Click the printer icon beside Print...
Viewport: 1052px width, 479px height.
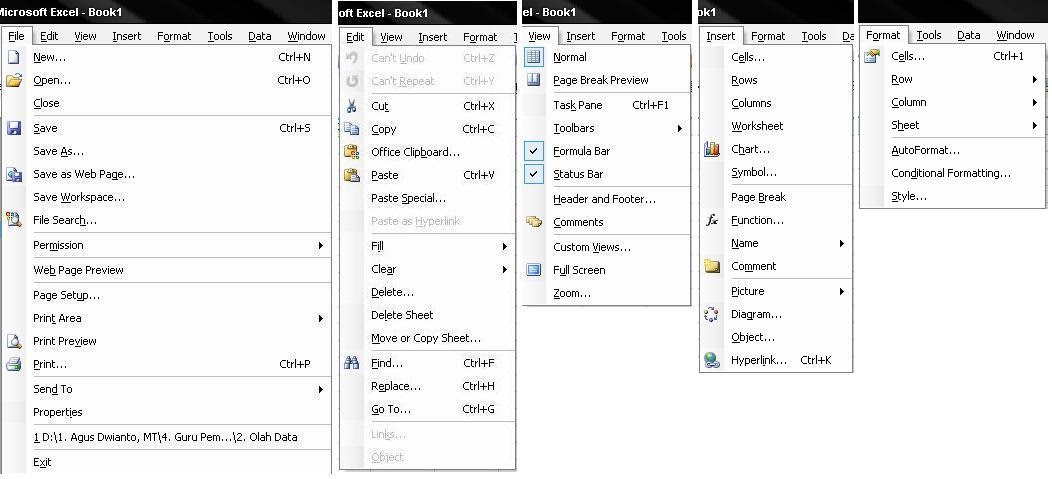[14, 364]
